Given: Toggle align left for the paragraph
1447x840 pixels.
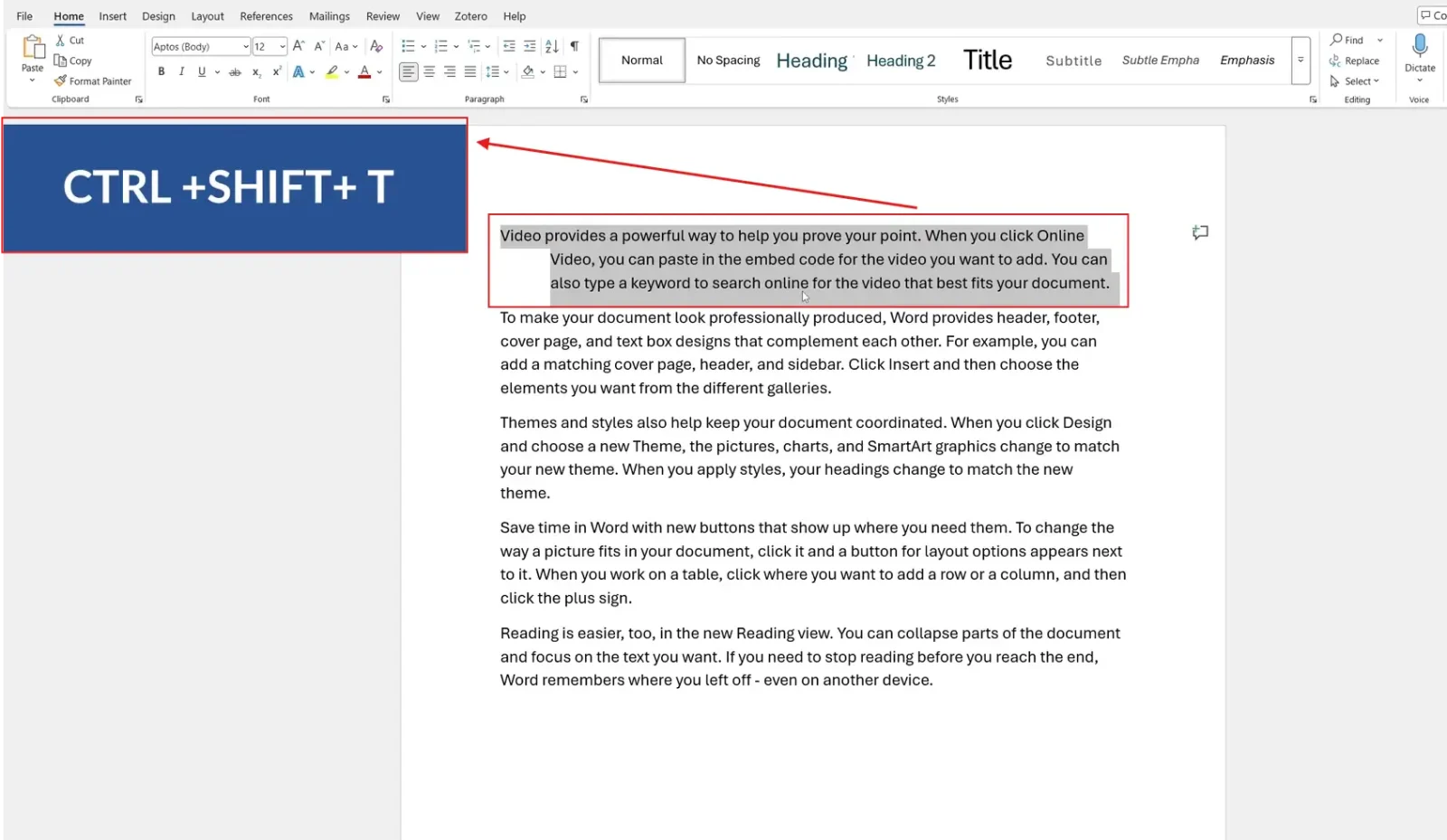Looking at the screenshot, I should coord(409,71).
